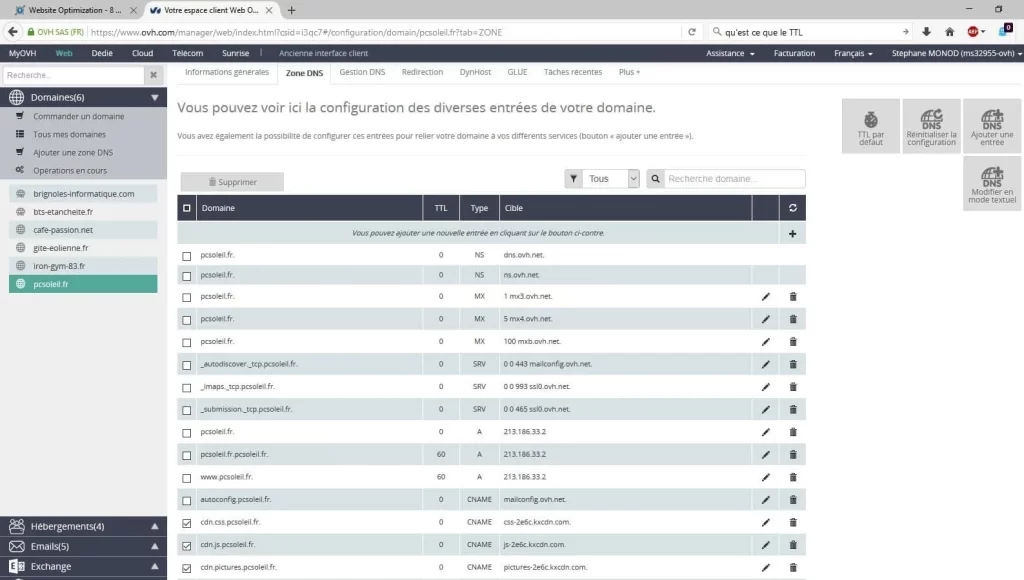Open Cloud in top navigation

click(x=142, y=53)
